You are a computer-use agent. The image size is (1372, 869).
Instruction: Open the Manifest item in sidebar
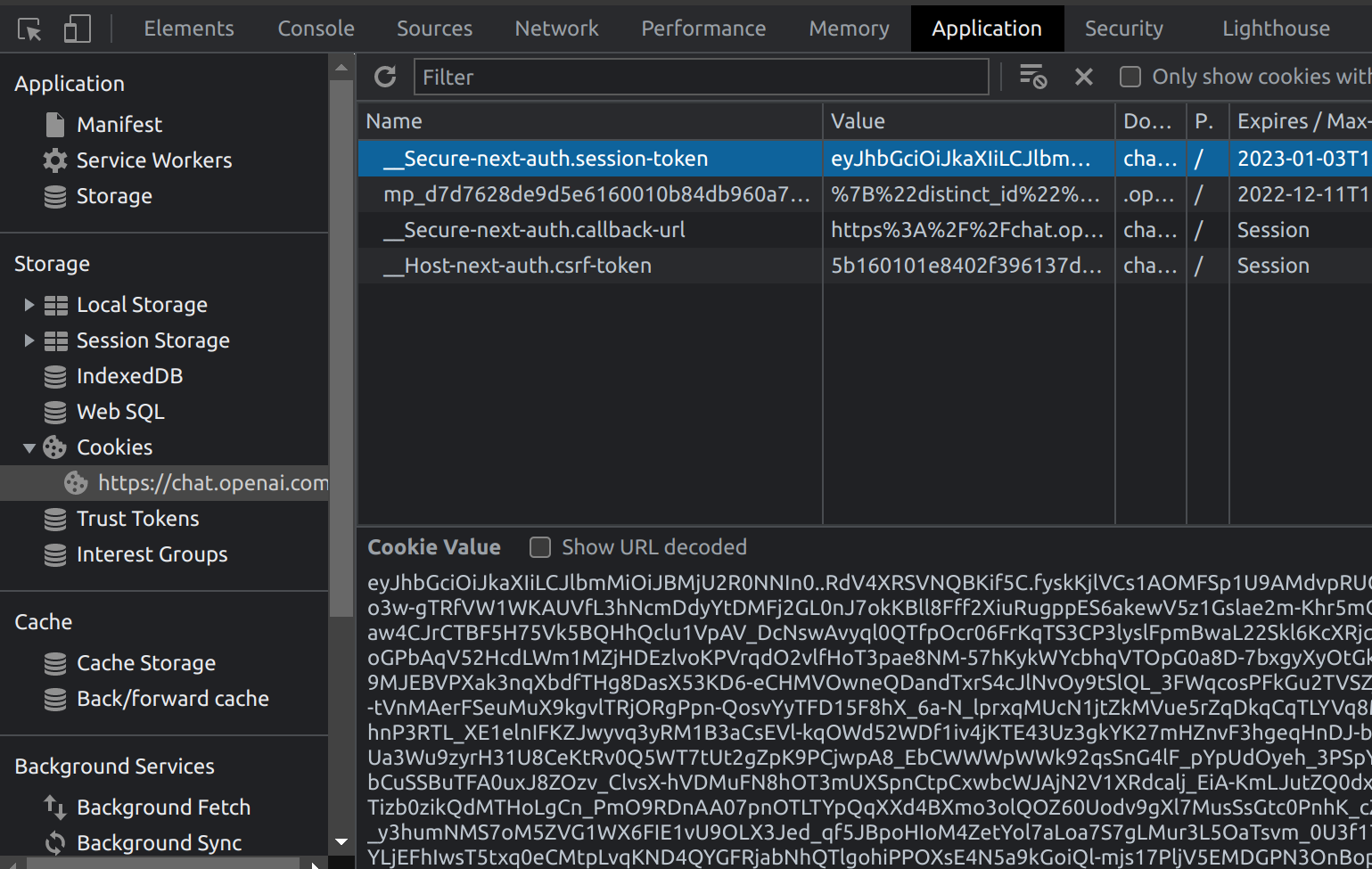click(119, 125)
